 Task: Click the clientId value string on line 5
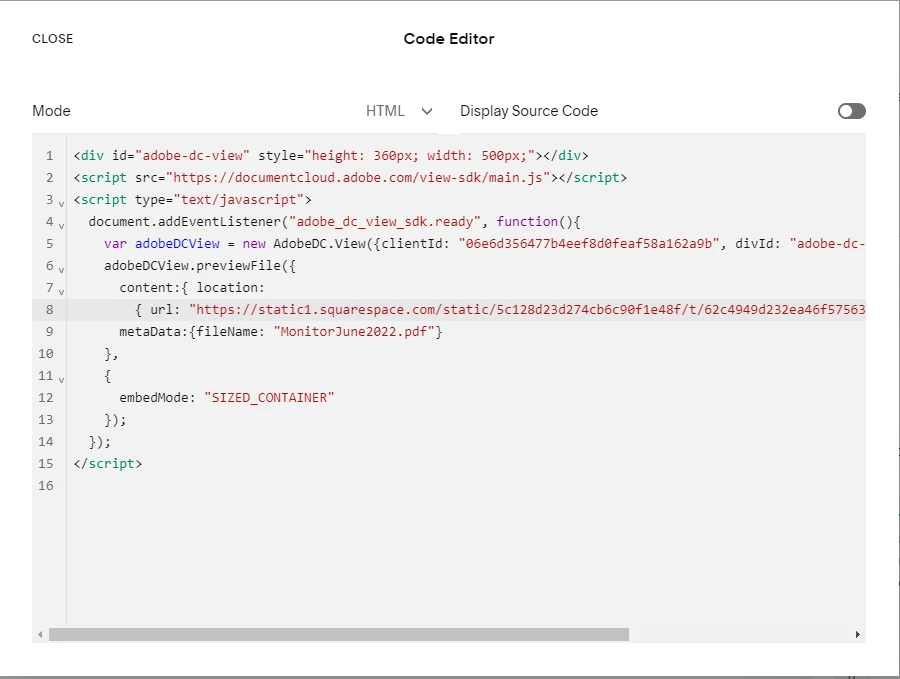pos(589,243)
